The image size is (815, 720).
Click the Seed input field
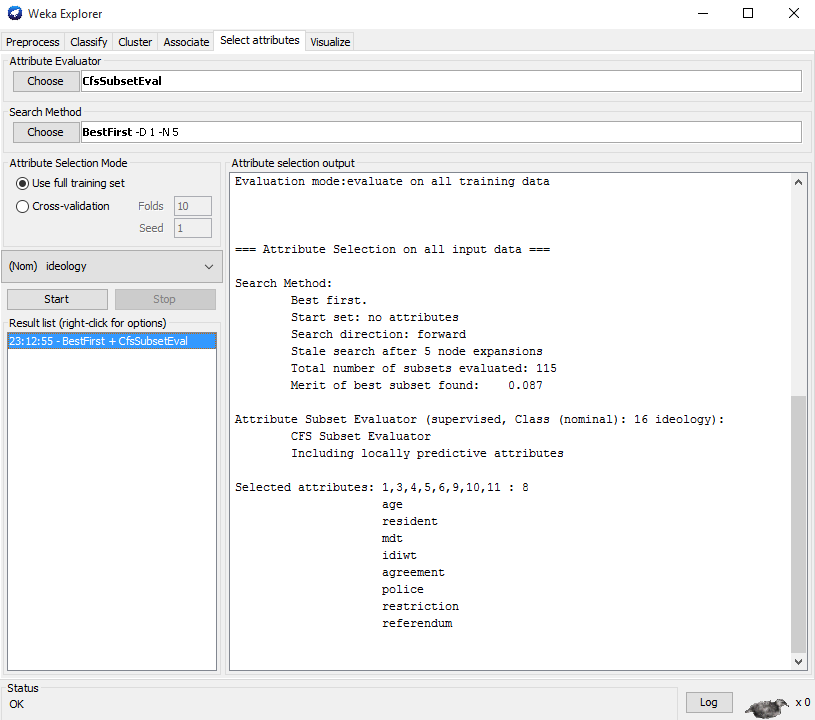coord(193,228)
